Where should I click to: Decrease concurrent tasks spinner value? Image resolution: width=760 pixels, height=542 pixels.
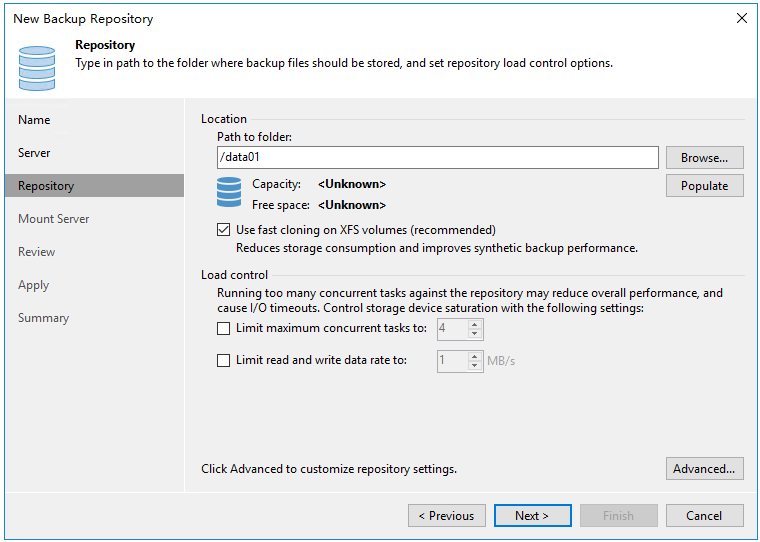pos(475,334)
